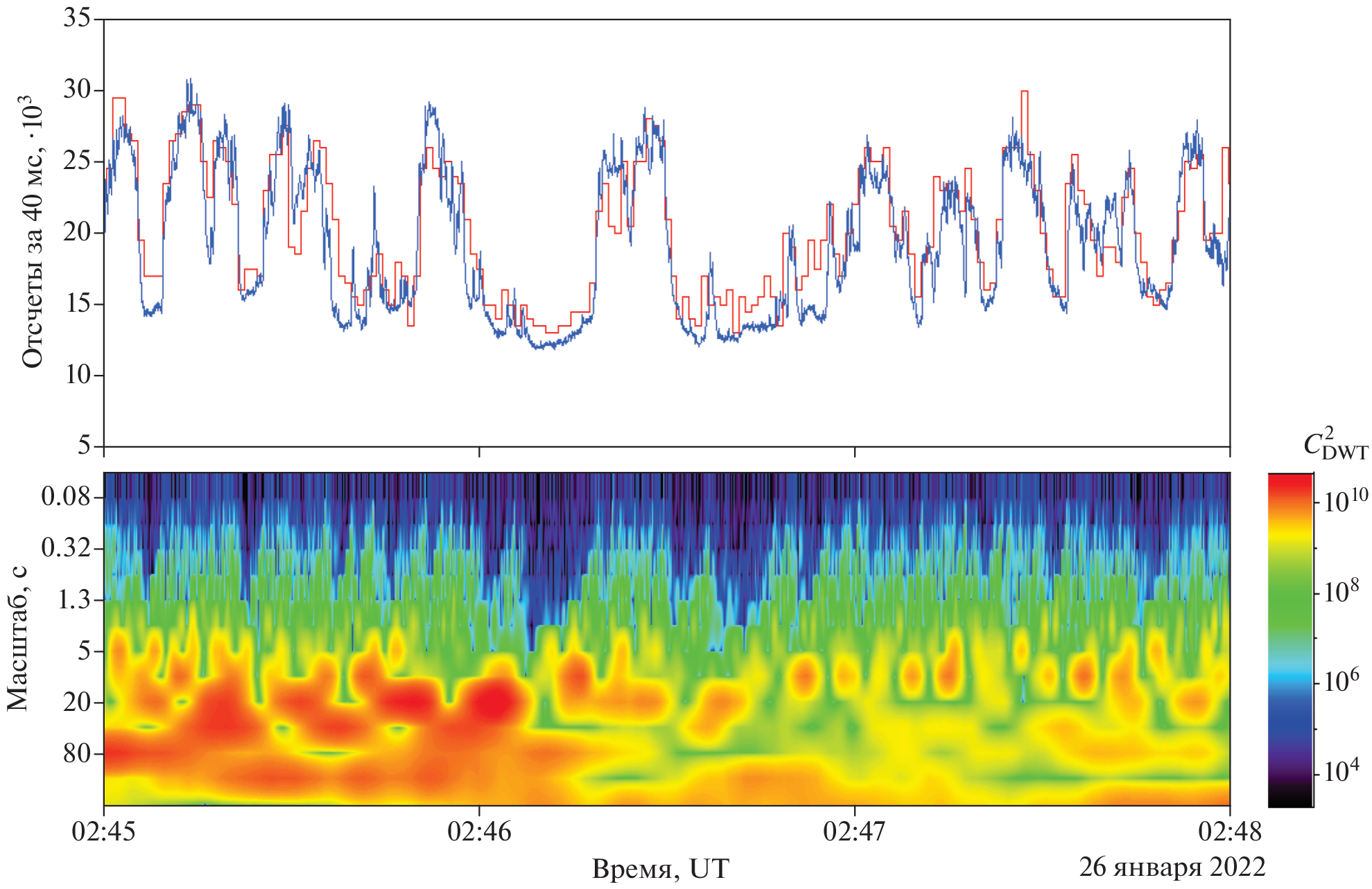The image size is (1372, 889).
Task: Click the 02:47 time axis label
Action: coord(854,831)
